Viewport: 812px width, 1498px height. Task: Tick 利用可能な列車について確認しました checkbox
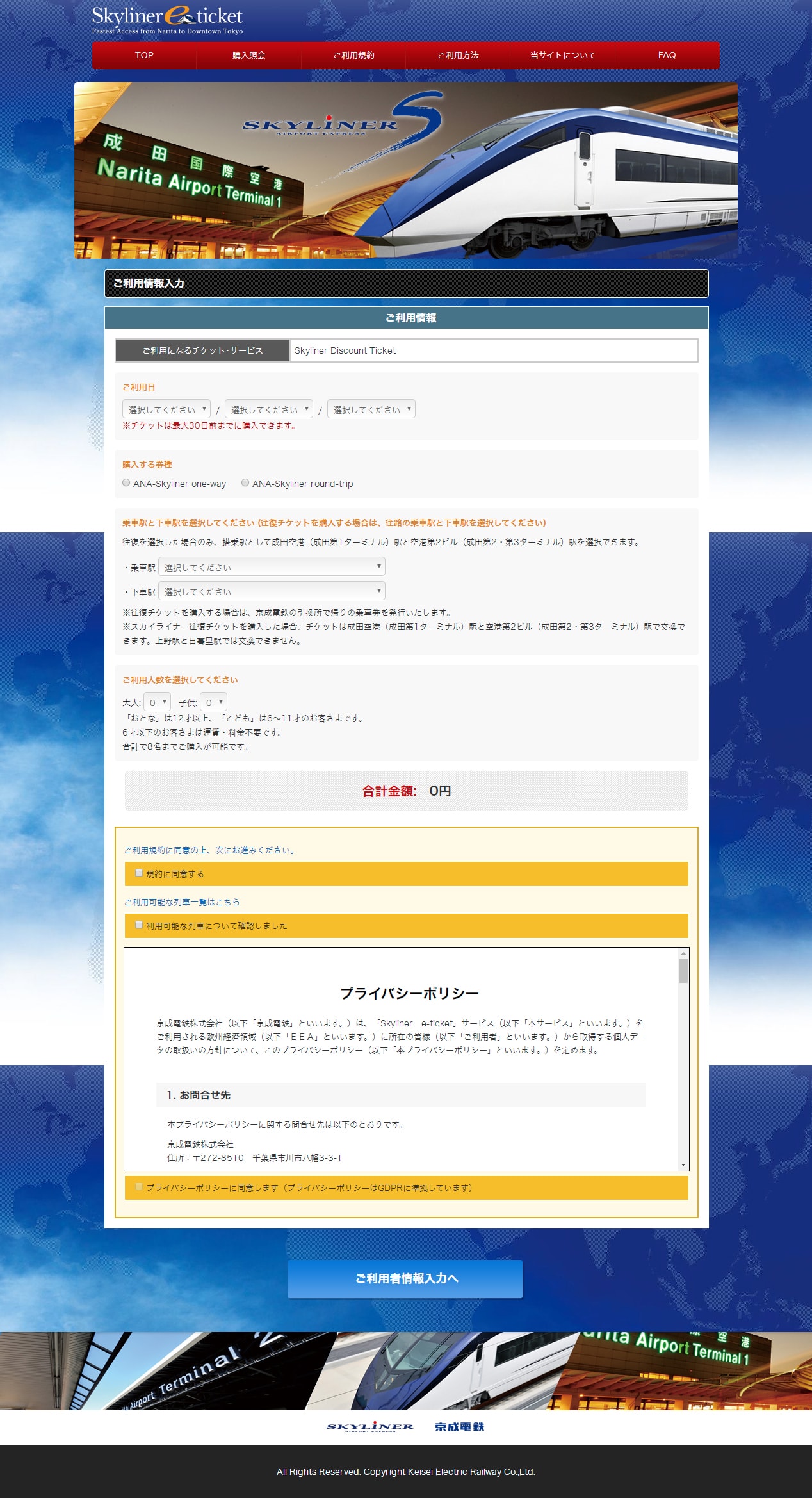point(139,925)
